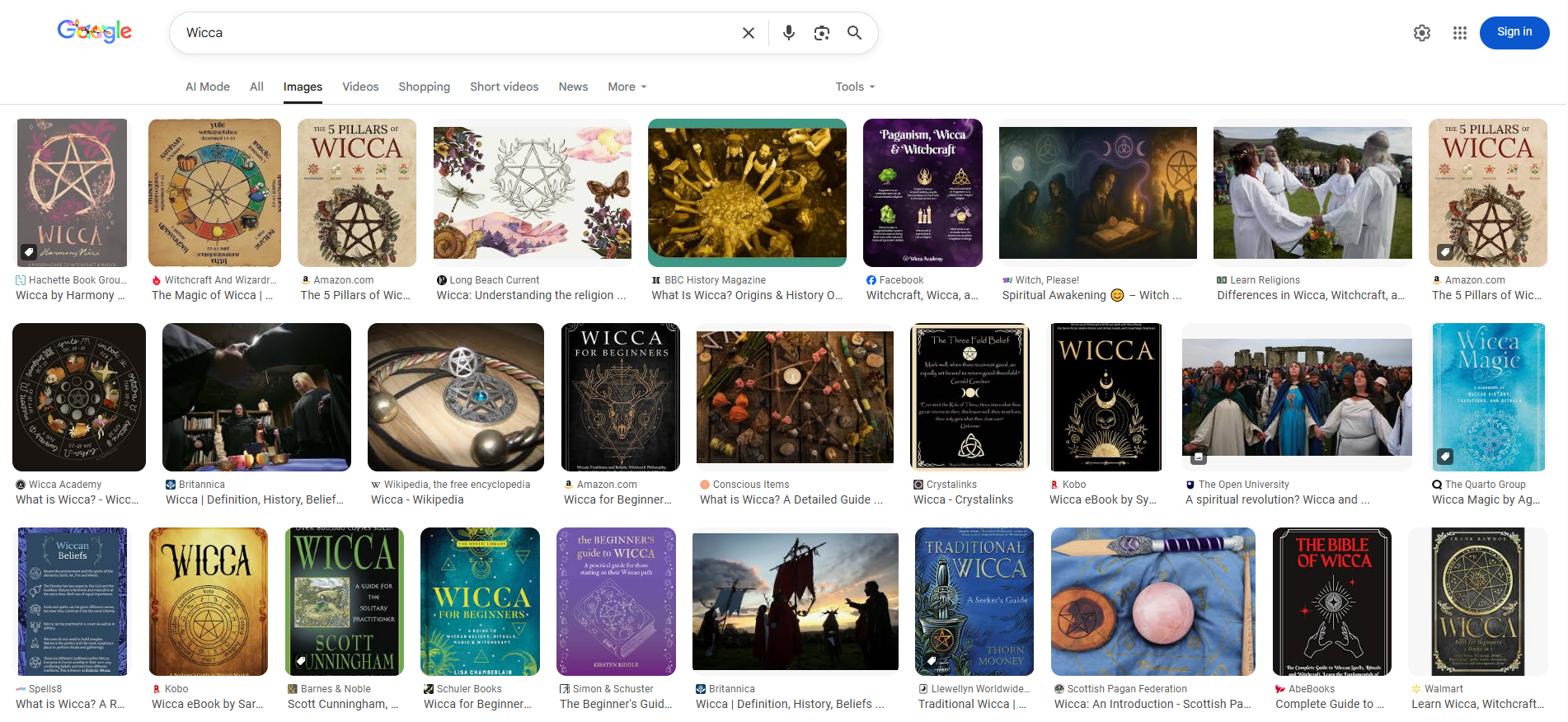Image resolution: width=1568 pixels, height=722 pixels.
Task: Click the Crystalinks source favicon
Action: pos(918,485)
